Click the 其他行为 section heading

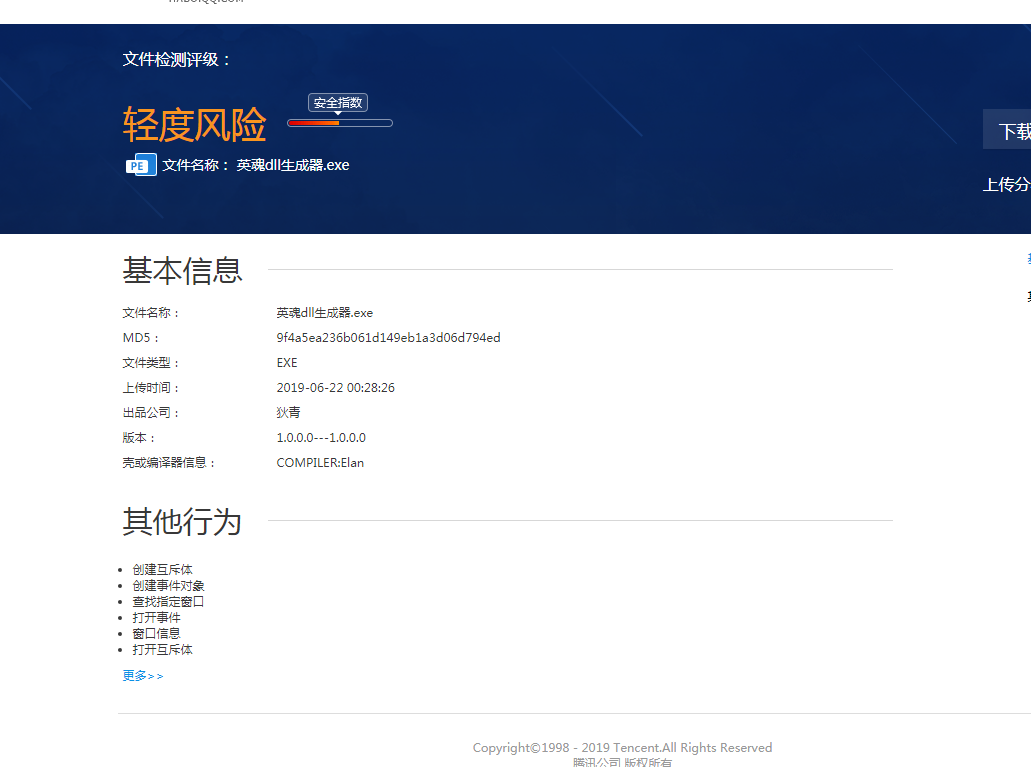pos(182,522)
